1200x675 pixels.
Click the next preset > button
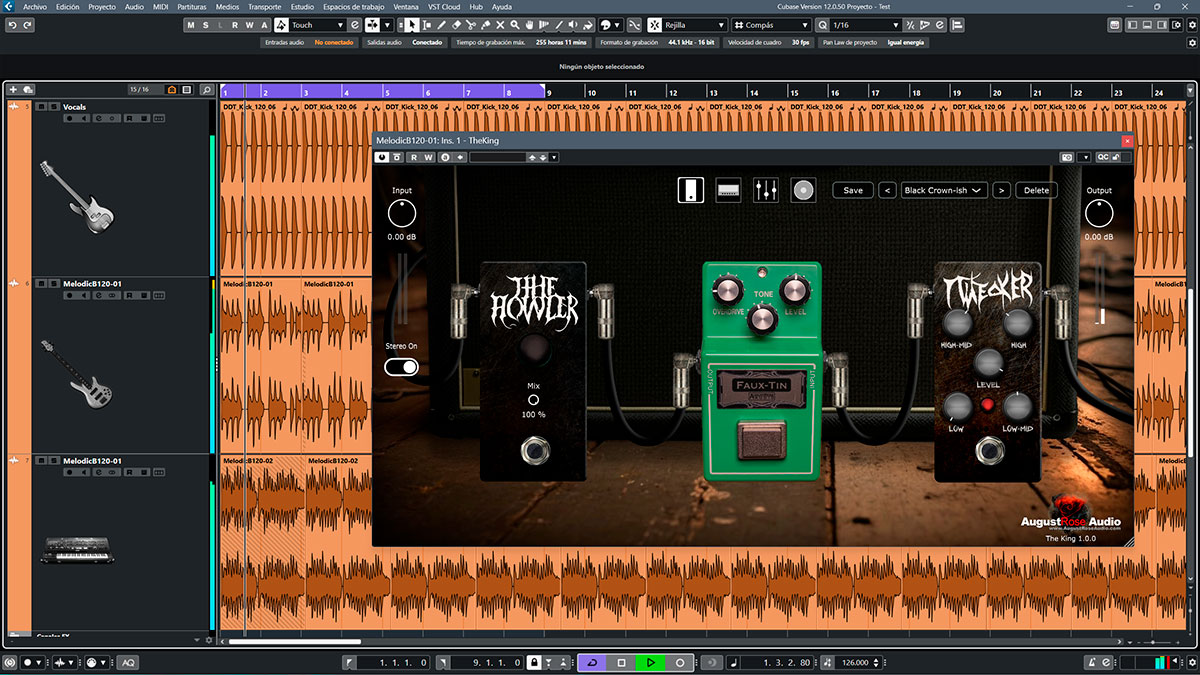coord(1001,190)
